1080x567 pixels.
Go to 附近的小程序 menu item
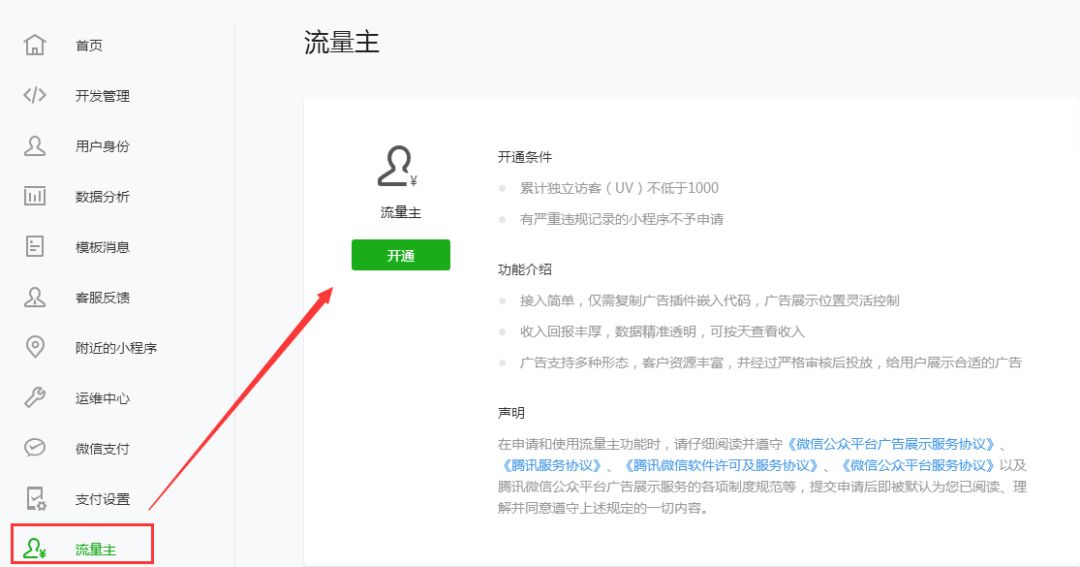(116, 348)
